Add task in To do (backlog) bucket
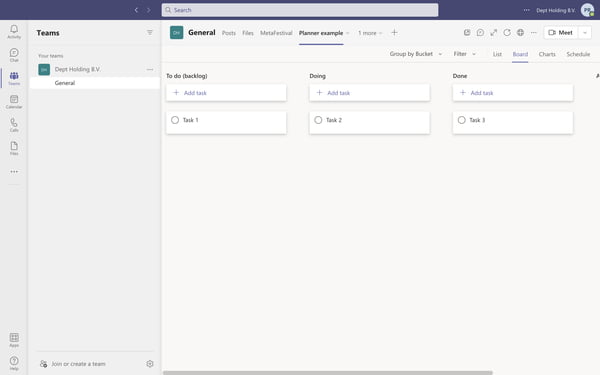Screen dimensions: 600x375 click(226, 93)
